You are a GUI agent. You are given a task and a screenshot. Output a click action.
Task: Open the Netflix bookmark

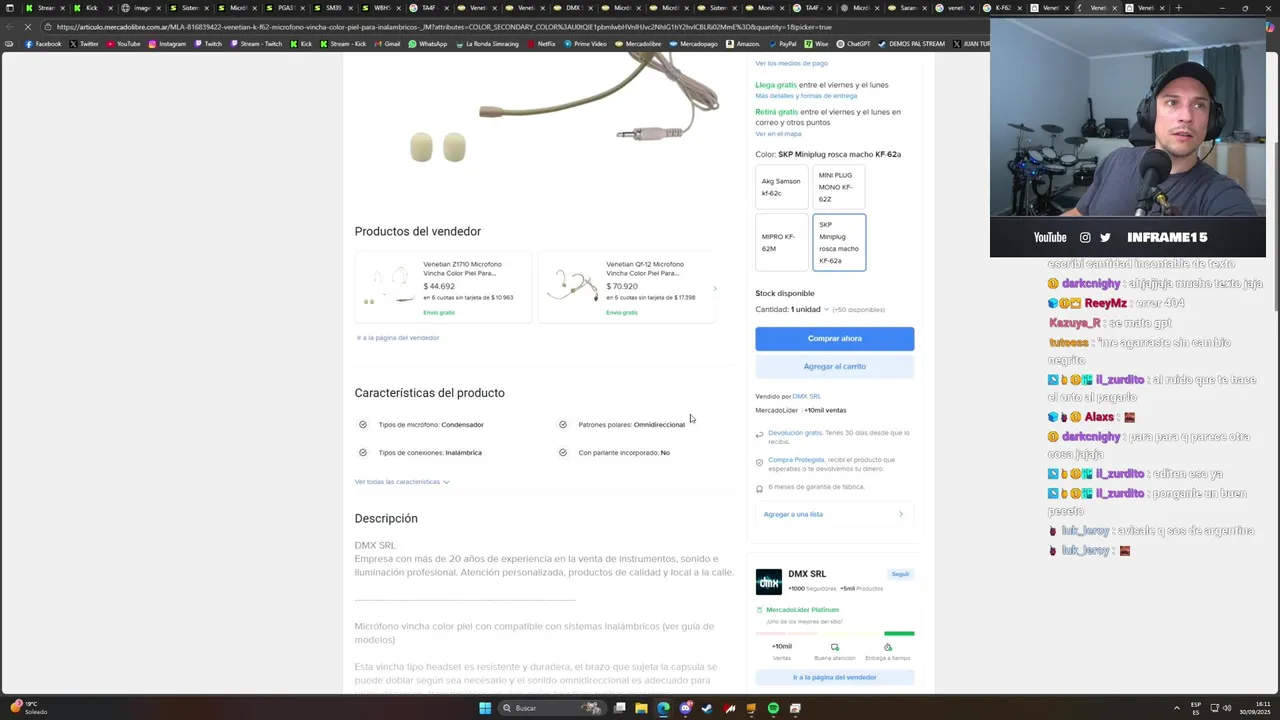541,44
